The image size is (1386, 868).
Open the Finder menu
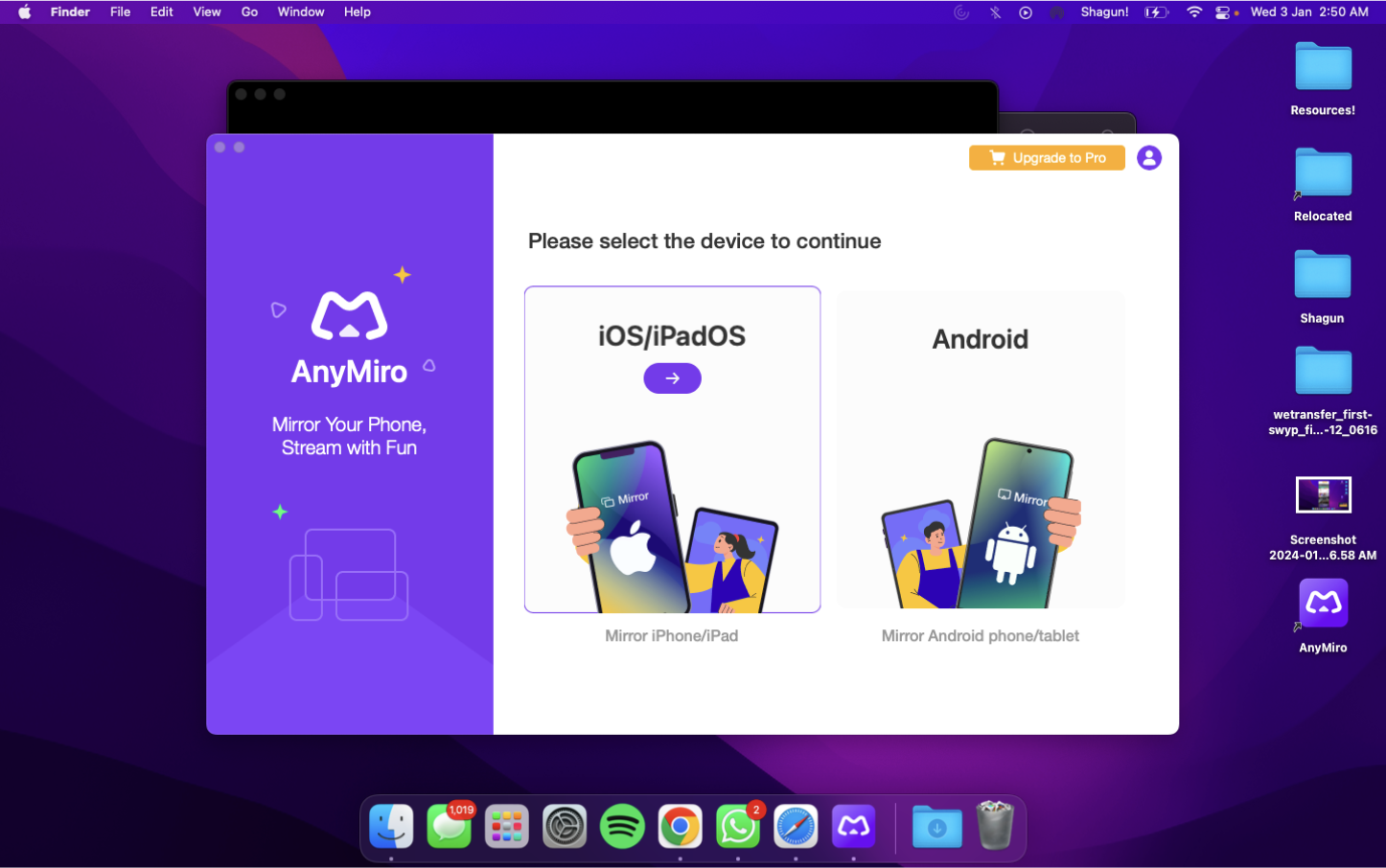[x=70, y=12]
